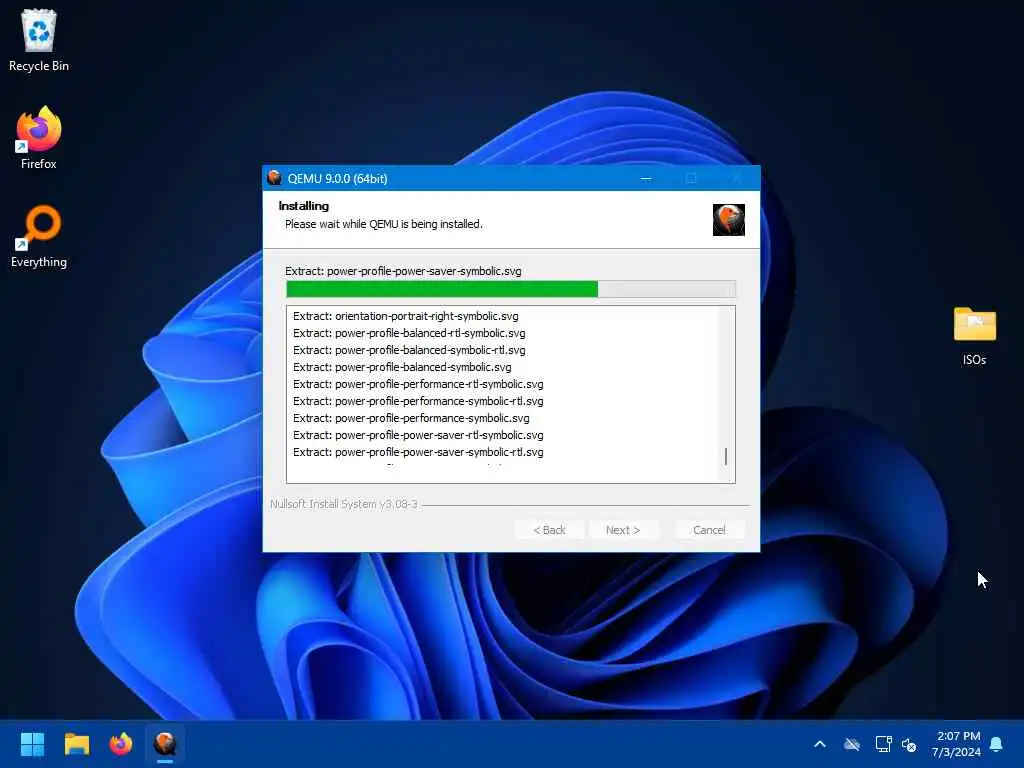Viewport: 1024px width, 768px height.
Task: Click the muted volume tray icon
Action: click(x=909, y=744)
